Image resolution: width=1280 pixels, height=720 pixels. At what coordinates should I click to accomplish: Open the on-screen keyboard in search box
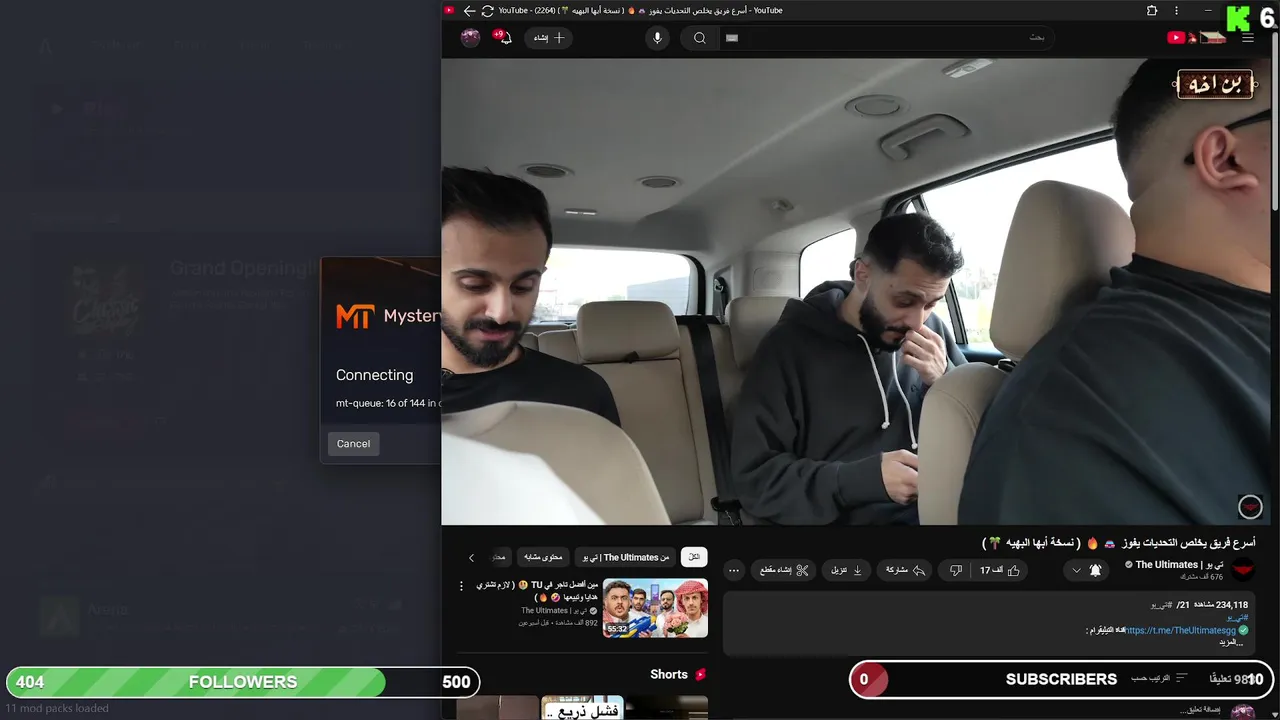pyautogui.click(x=732, y=38)
